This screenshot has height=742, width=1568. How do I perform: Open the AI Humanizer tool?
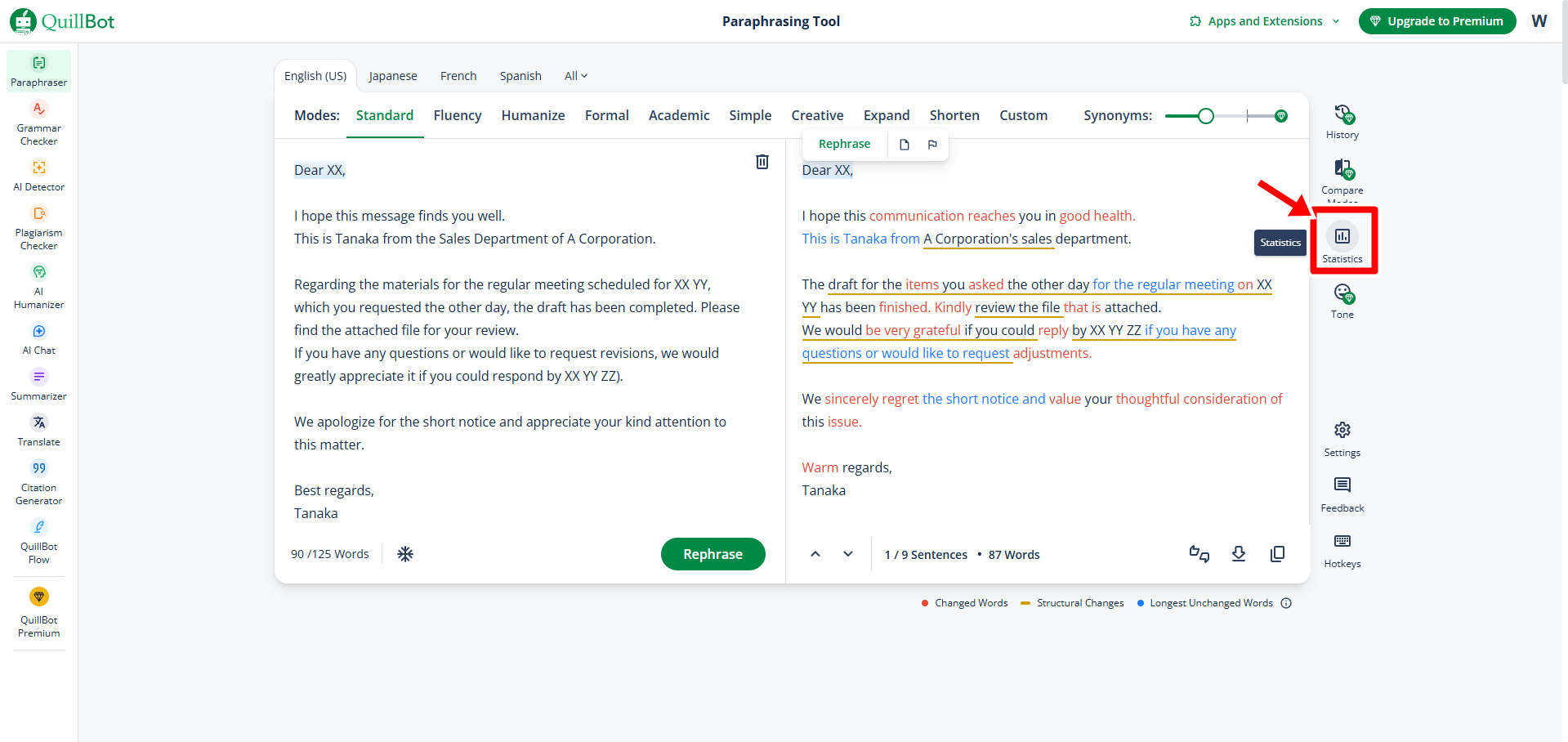coord(39,287)
